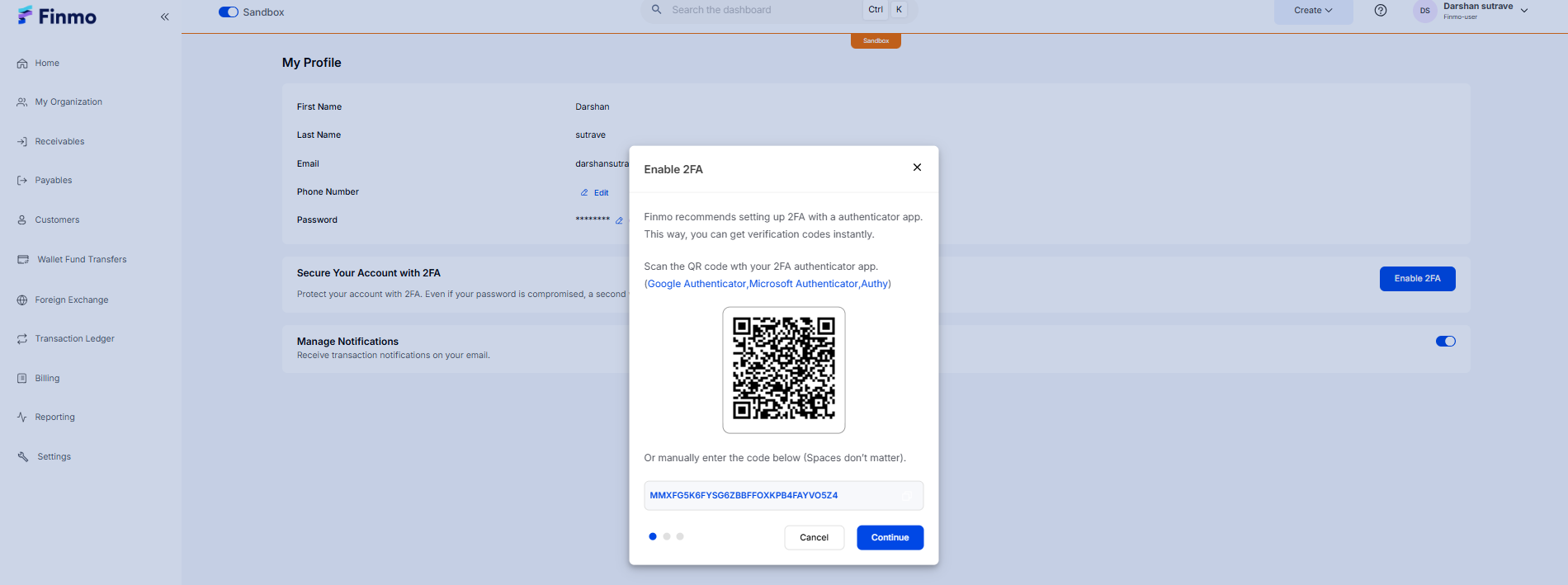Click the orange Sandbox badge
Screen dimensions: 1568x585
876,41
